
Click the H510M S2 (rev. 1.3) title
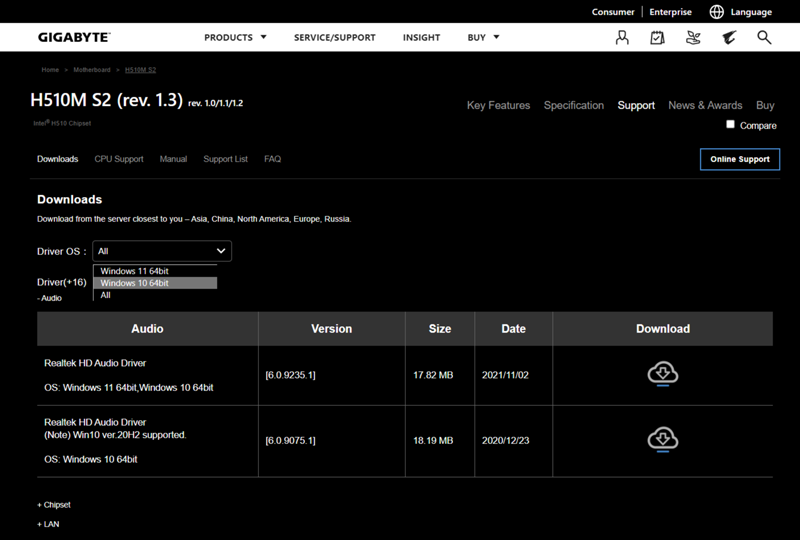pyautogui.click(x=107, y=100)
